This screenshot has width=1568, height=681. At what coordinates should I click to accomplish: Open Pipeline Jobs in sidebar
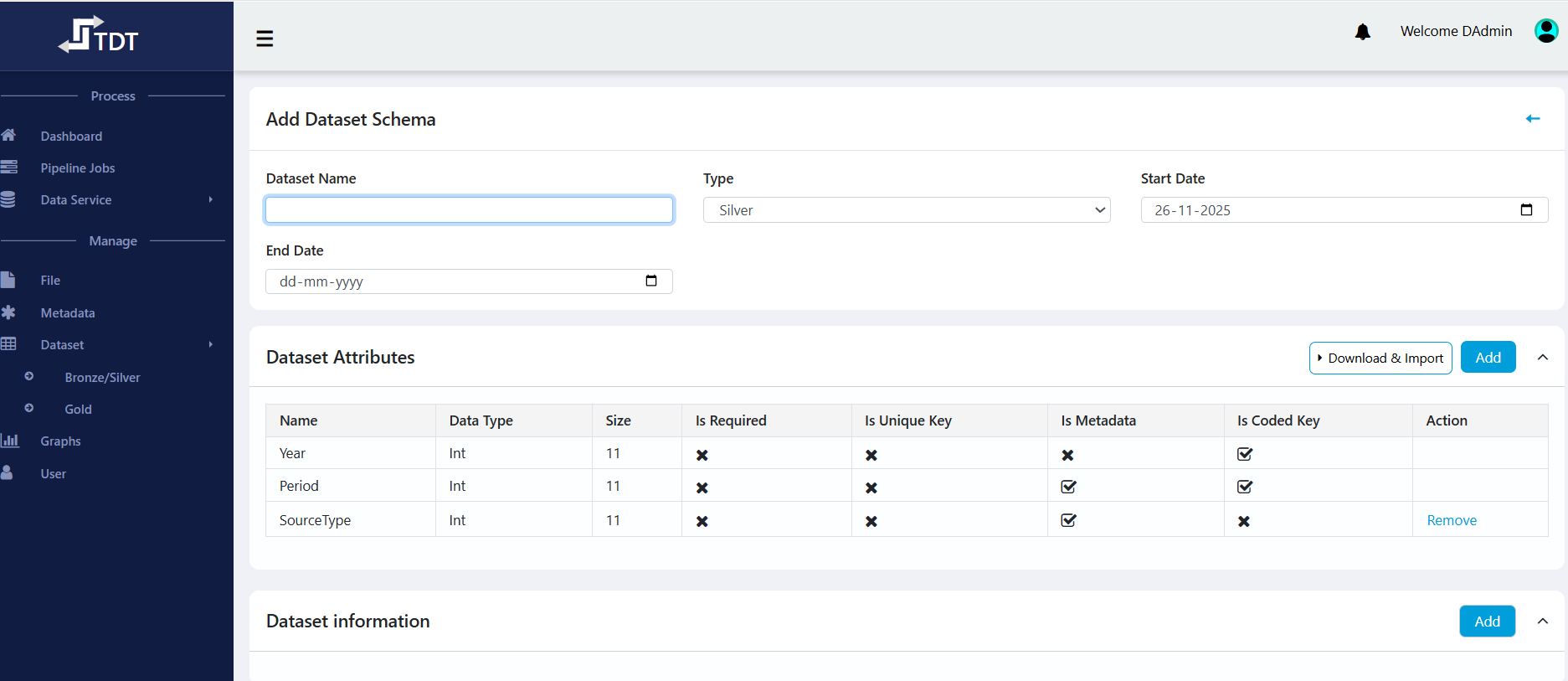[78, 168]
